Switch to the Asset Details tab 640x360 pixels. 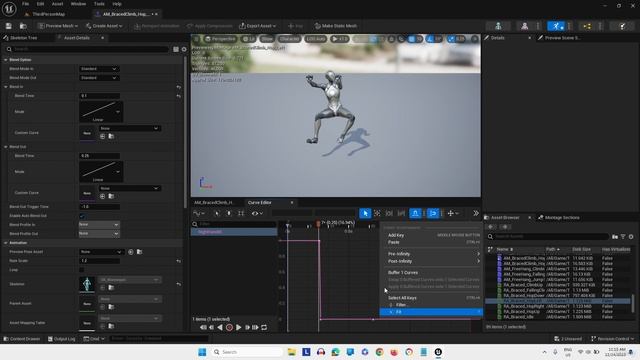[x=77, y=38]
